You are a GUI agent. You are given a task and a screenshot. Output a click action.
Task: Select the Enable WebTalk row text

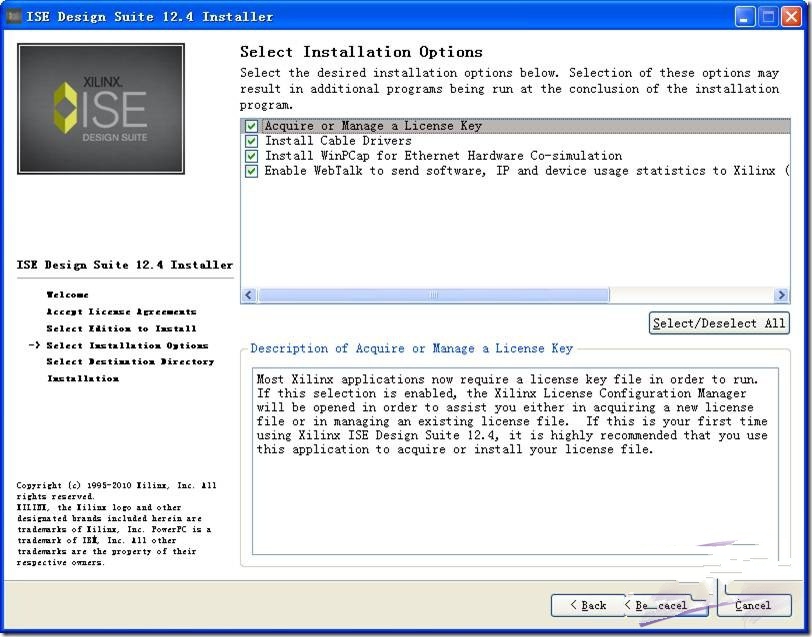527,171
